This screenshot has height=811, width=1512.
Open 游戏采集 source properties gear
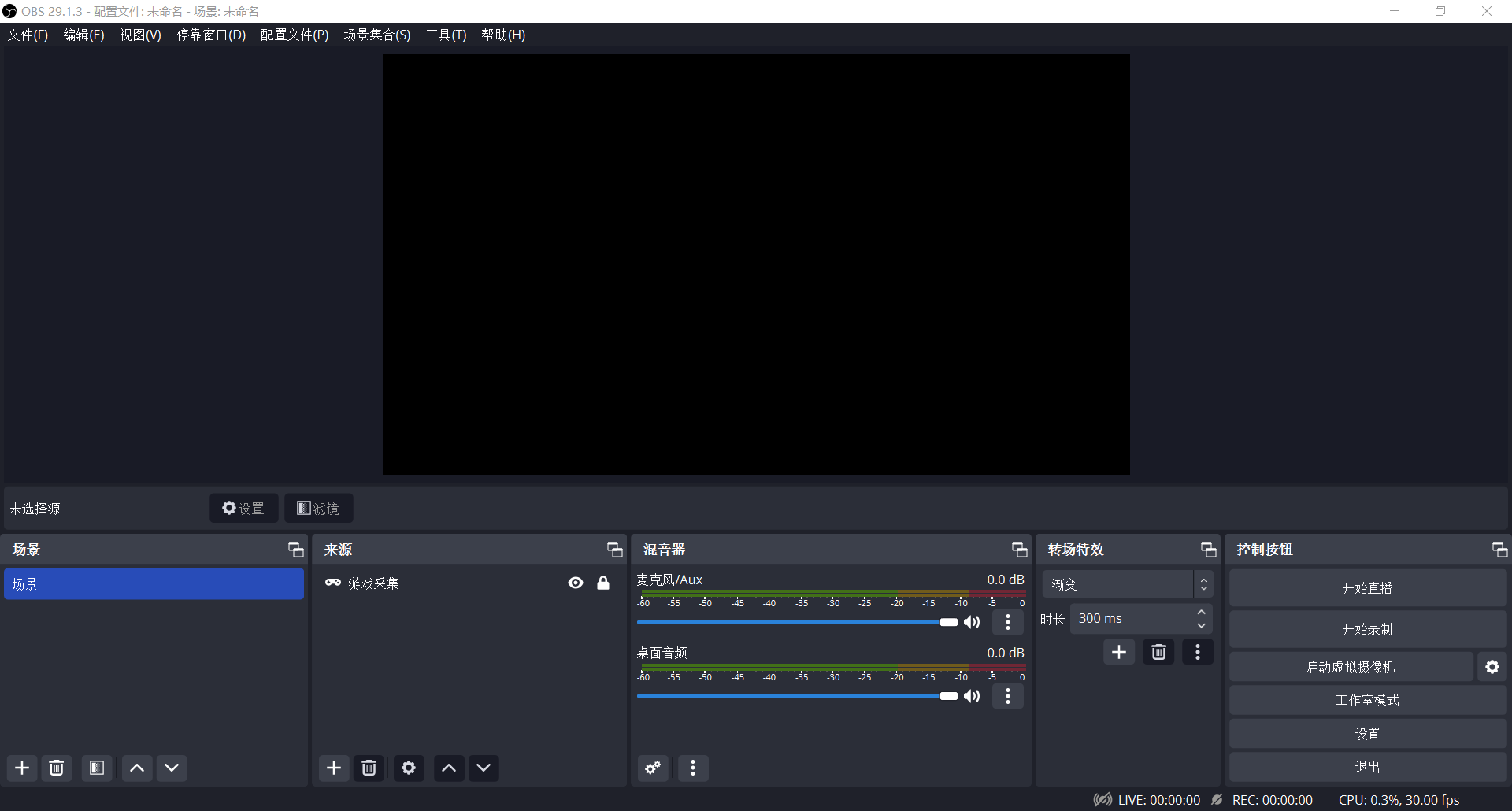tap(409, 768)
